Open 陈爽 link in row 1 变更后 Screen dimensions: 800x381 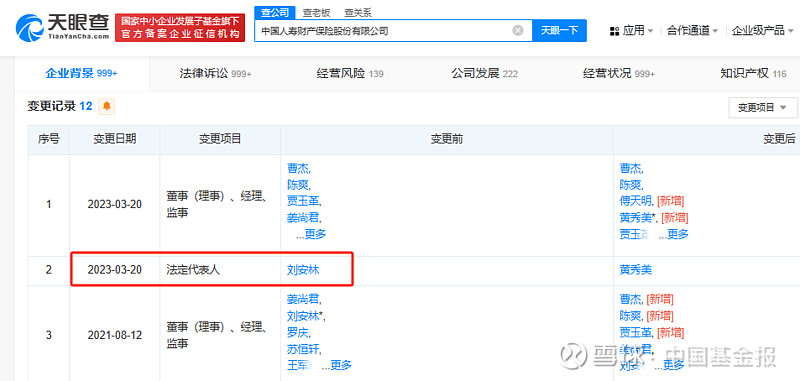click(x=630, y=185)
